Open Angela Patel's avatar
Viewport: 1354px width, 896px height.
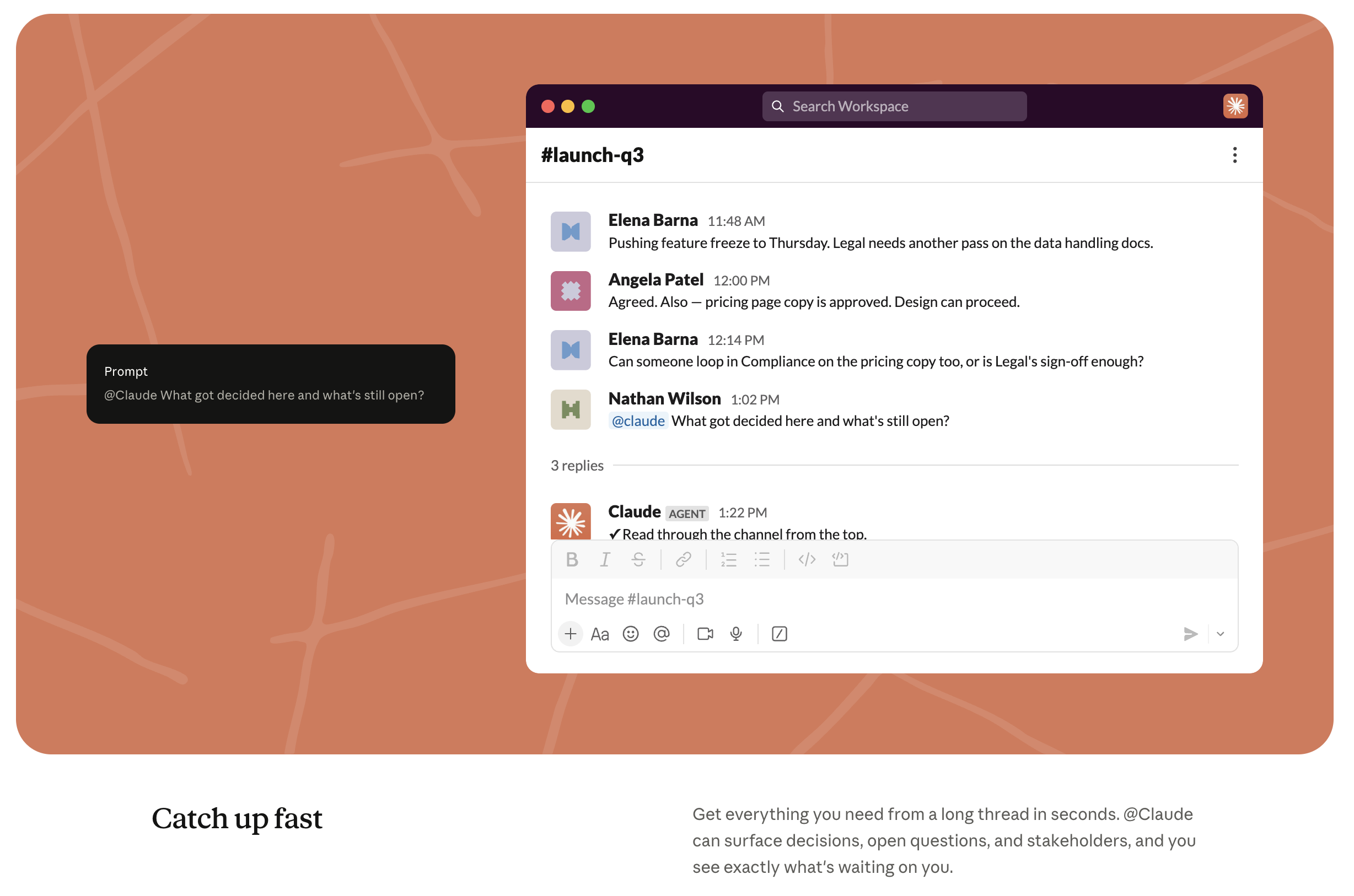[571, 292]
